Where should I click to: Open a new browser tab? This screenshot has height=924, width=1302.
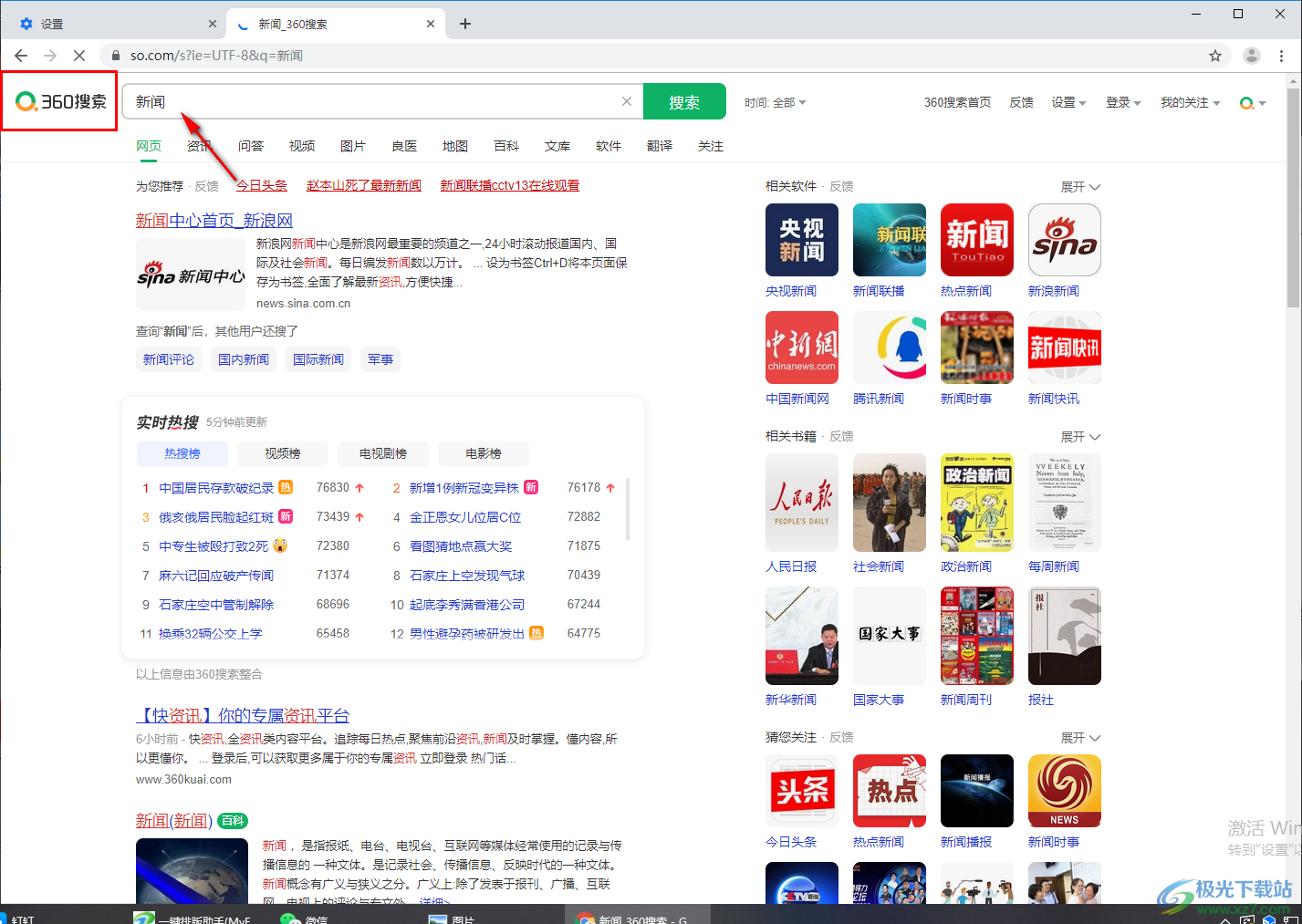465,24
